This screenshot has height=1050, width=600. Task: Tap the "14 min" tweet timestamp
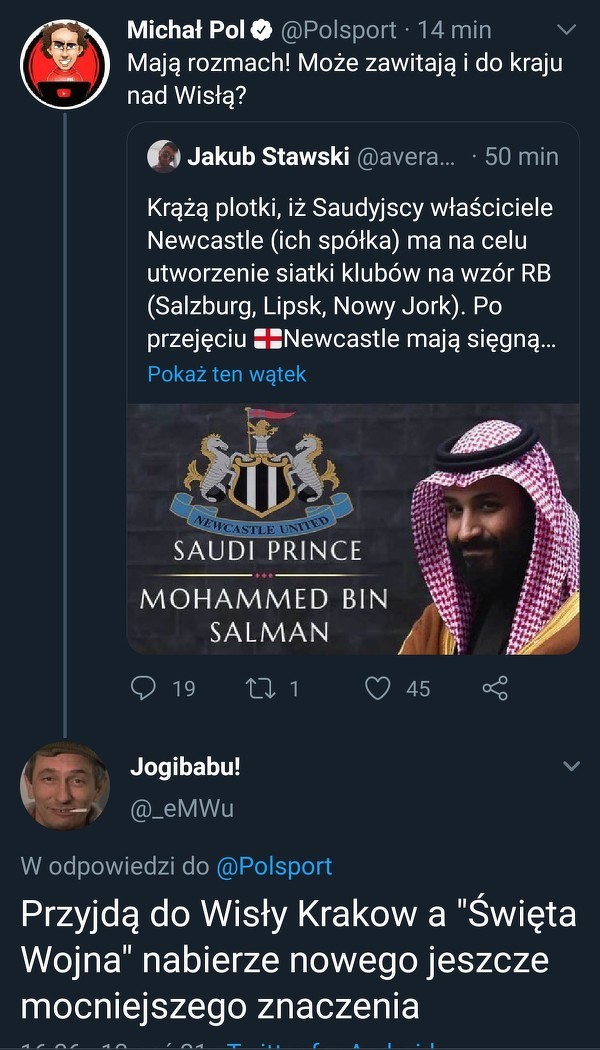(462, 31)
